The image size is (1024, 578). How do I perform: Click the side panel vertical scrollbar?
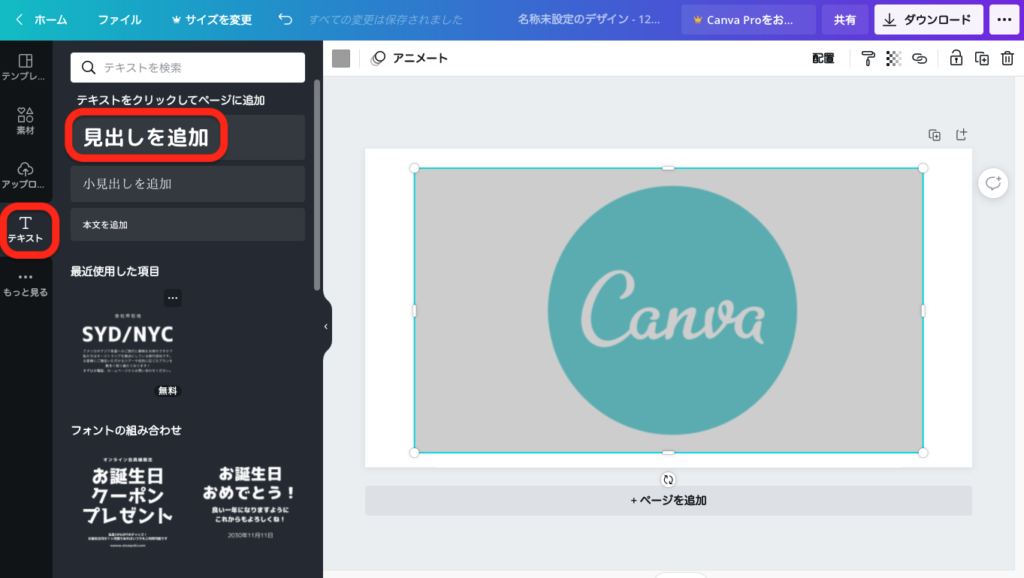point(317,185)
